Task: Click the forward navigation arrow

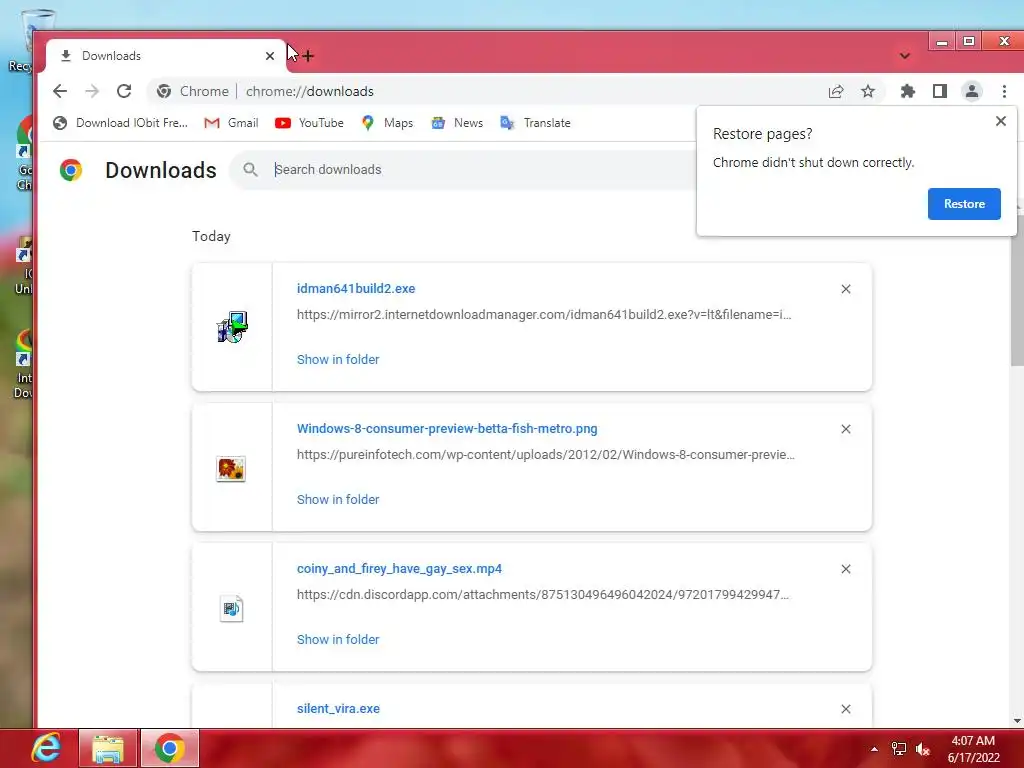Action: click(x=92, y=91)
